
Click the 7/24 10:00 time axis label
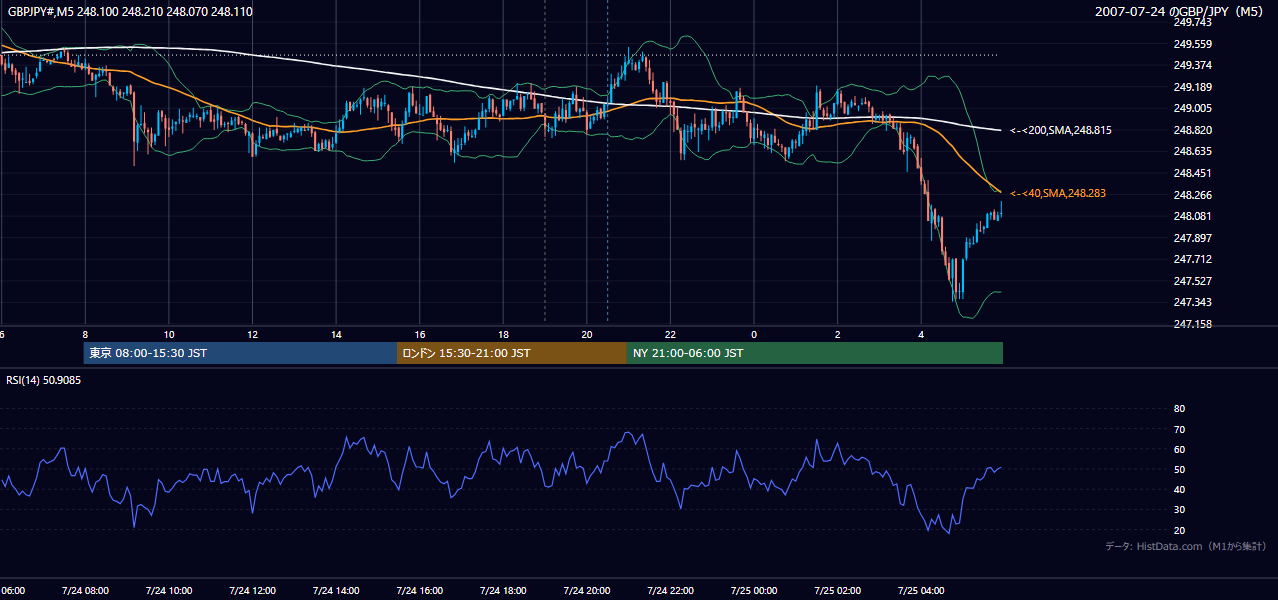(168, 590)
